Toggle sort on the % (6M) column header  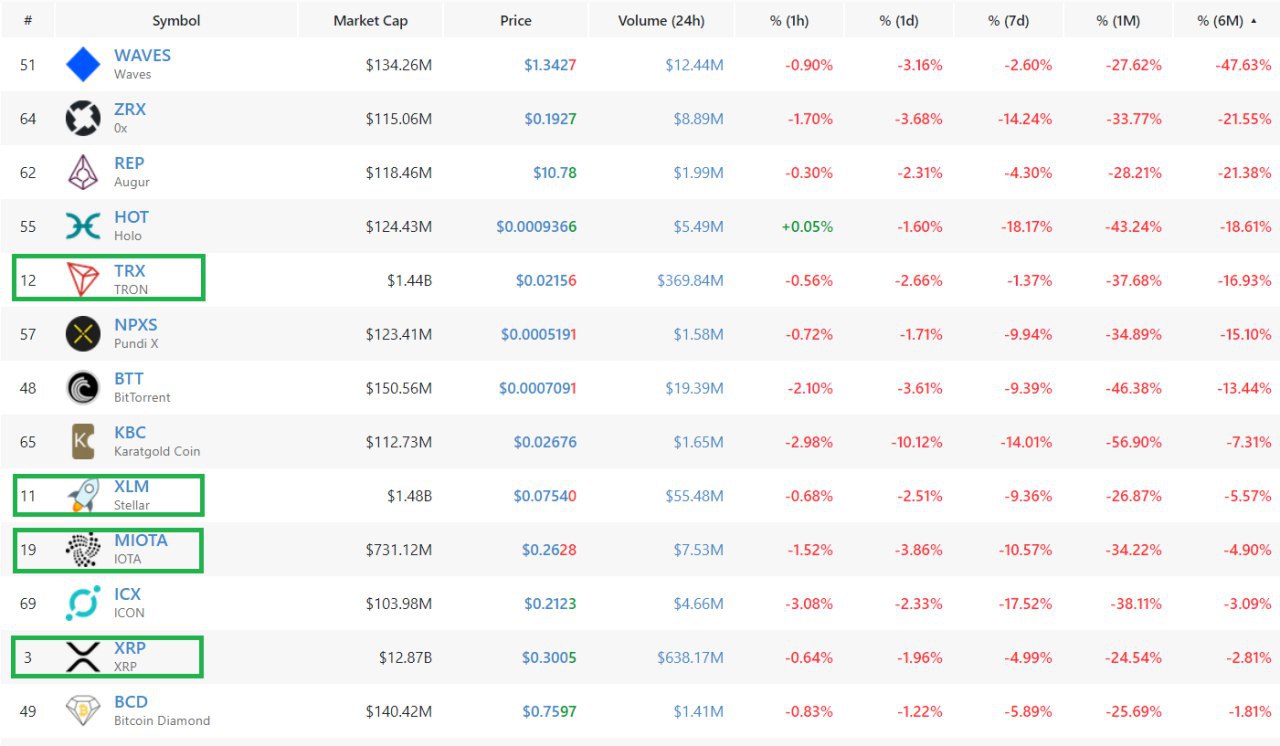pyautogui.click(x=1225, y=20)
